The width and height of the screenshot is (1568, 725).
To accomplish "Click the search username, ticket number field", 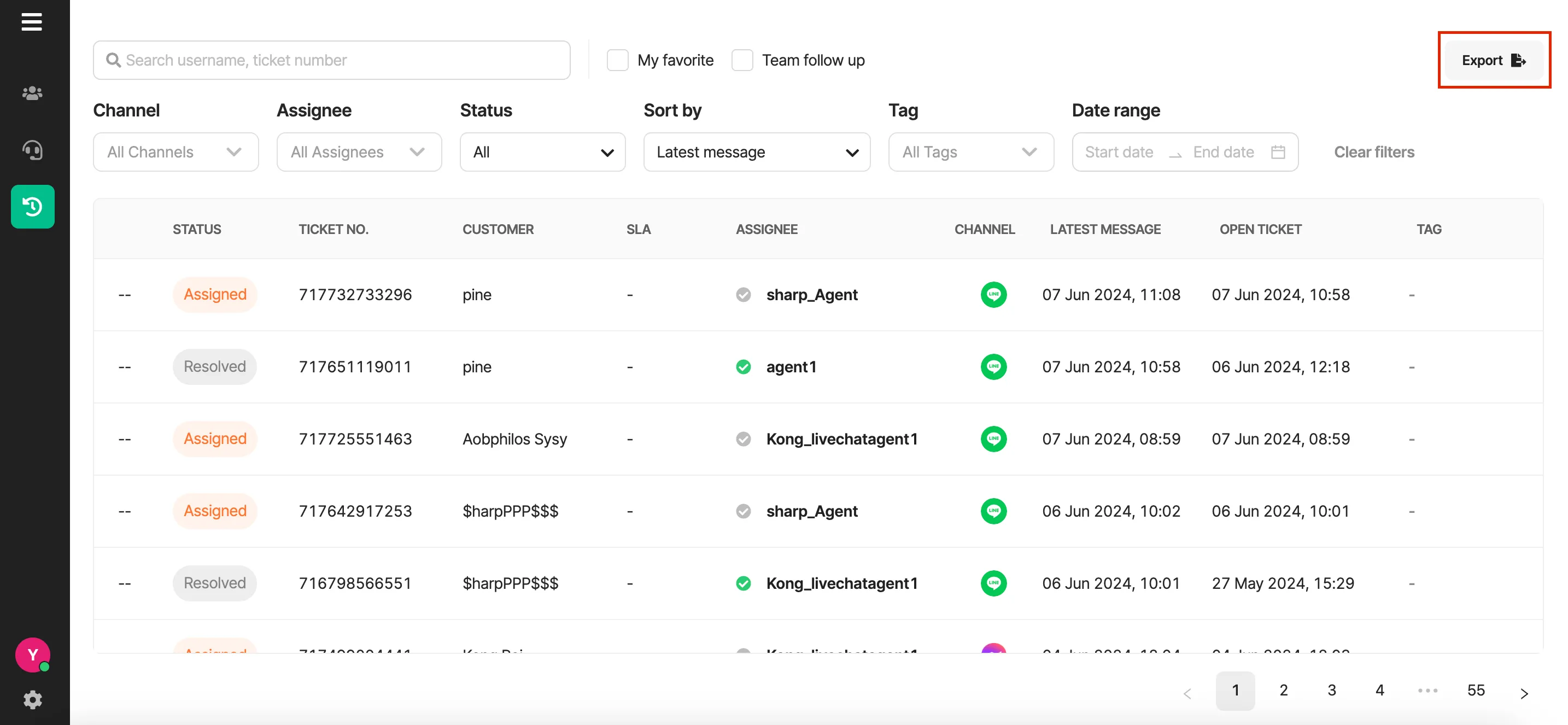I will pyautogui.click(x=332, y=60).
